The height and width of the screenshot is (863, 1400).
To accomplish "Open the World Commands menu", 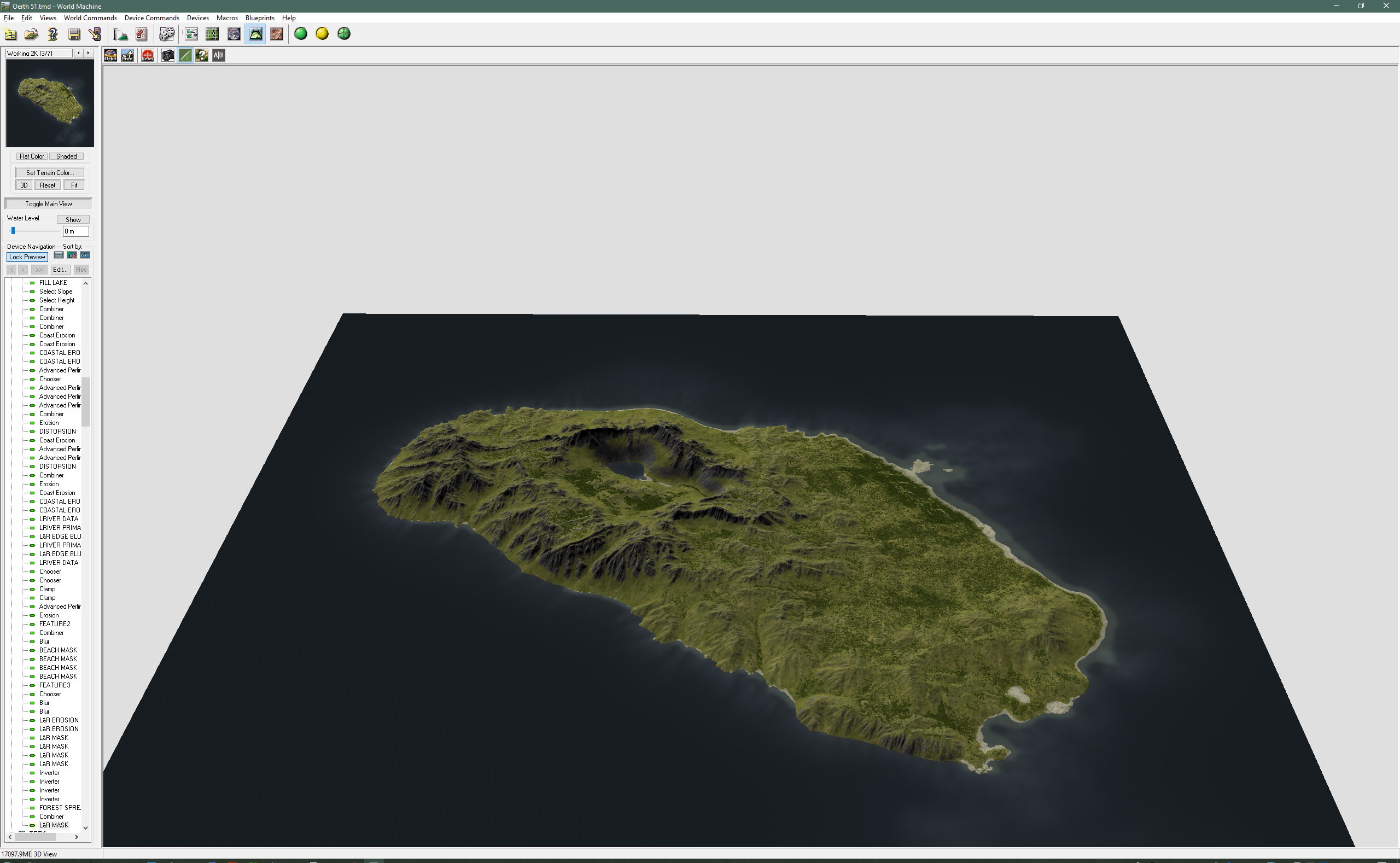I will pos(90,18).
